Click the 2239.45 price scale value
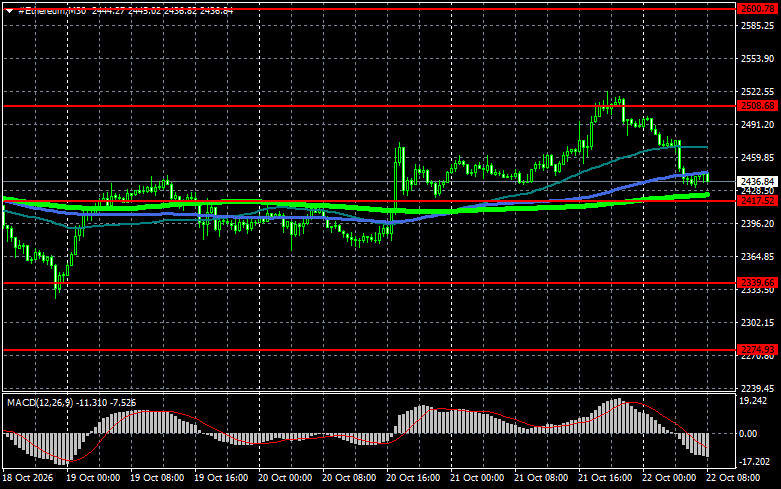Viewport: 781px width, 489px height. coord(757,388)
